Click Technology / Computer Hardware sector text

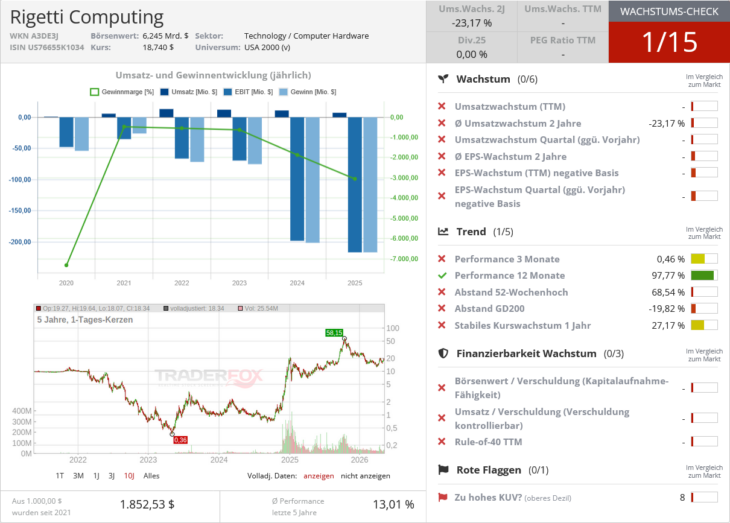(x=306, y=36)
